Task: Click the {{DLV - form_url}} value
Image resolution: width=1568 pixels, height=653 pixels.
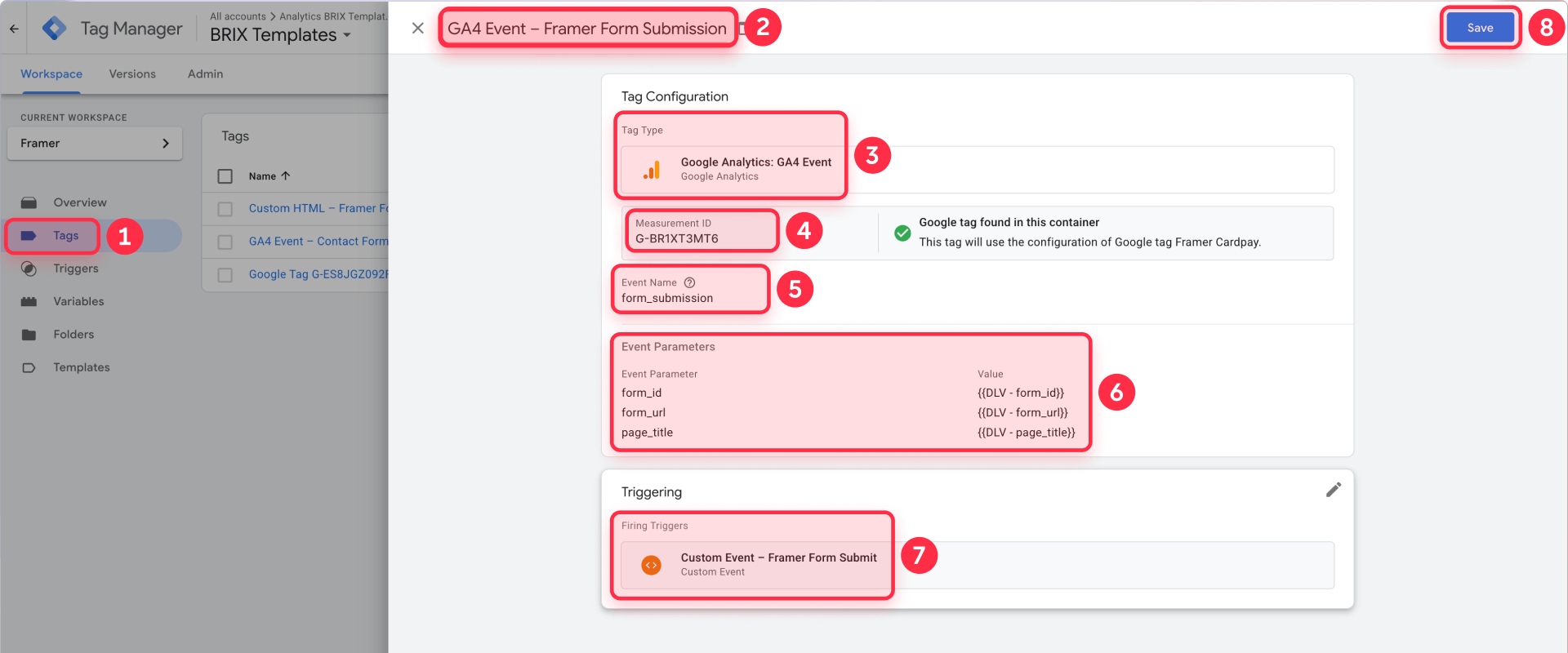Action: (x=1022, y=412)
